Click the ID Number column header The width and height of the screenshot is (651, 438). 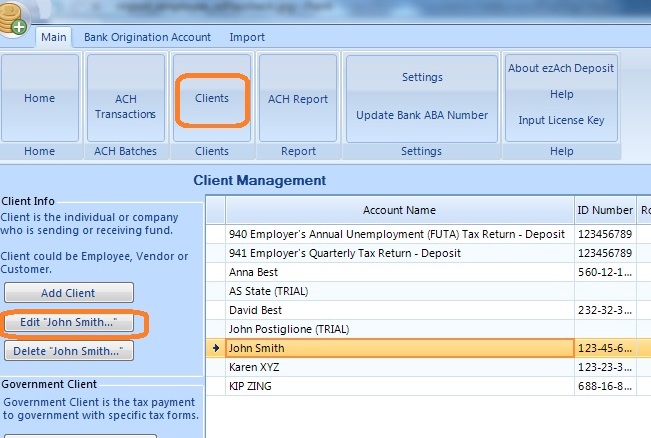(x=604, y=210)
